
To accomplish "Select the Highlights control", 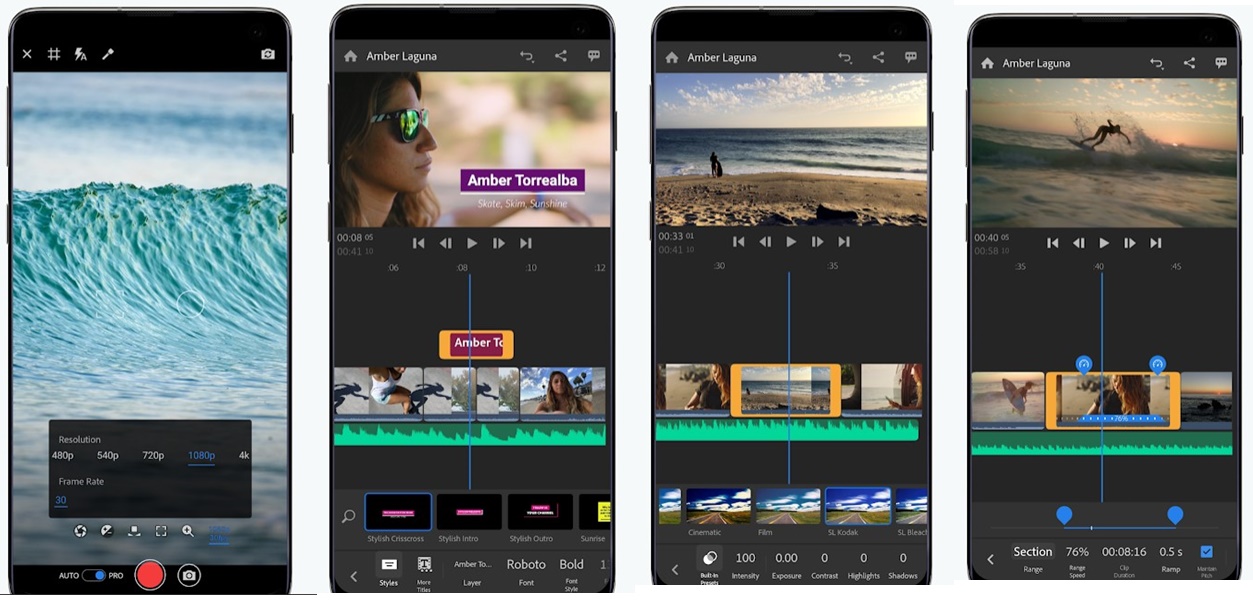I will (x=864, y=565).
